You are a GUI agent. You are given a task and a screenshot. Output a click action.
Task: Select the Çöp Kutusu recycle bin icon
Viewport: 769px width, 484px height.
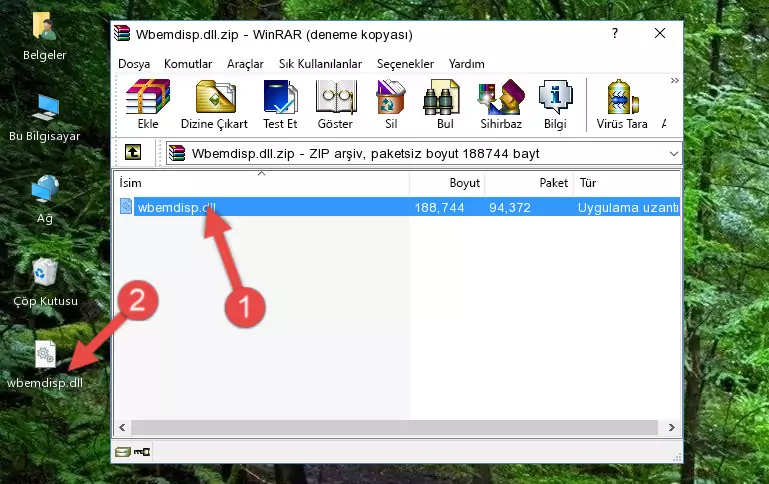coord(45,283)
